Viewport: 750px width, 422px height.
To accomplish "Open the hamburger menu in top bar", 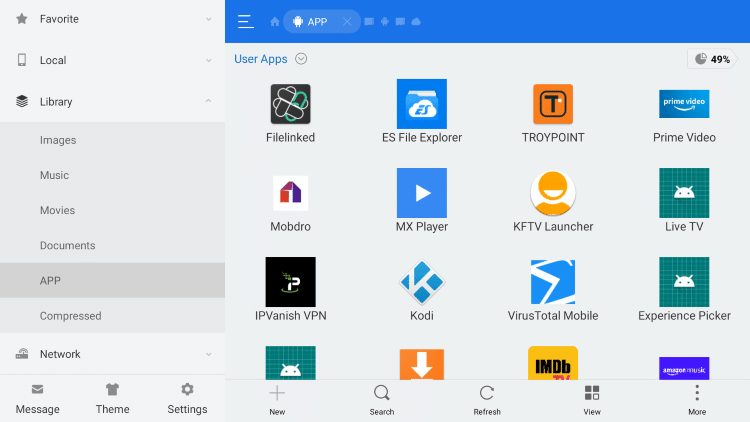I will [x=245, y=22].
